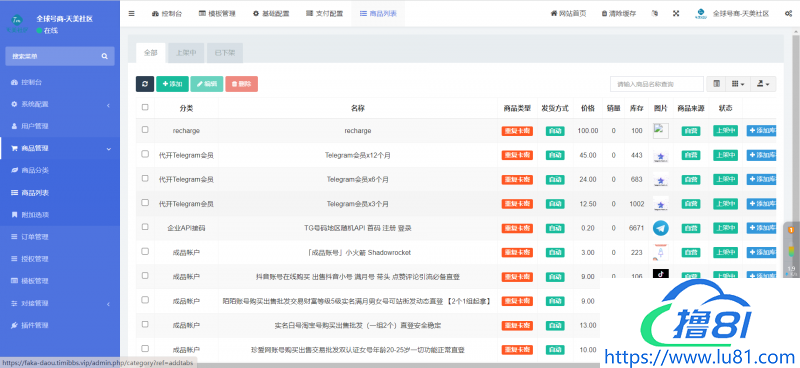Check the Telegram会员x3个月 row checkbox
The width and height of the screenshot is (800, 368).
tap(145, 202)
